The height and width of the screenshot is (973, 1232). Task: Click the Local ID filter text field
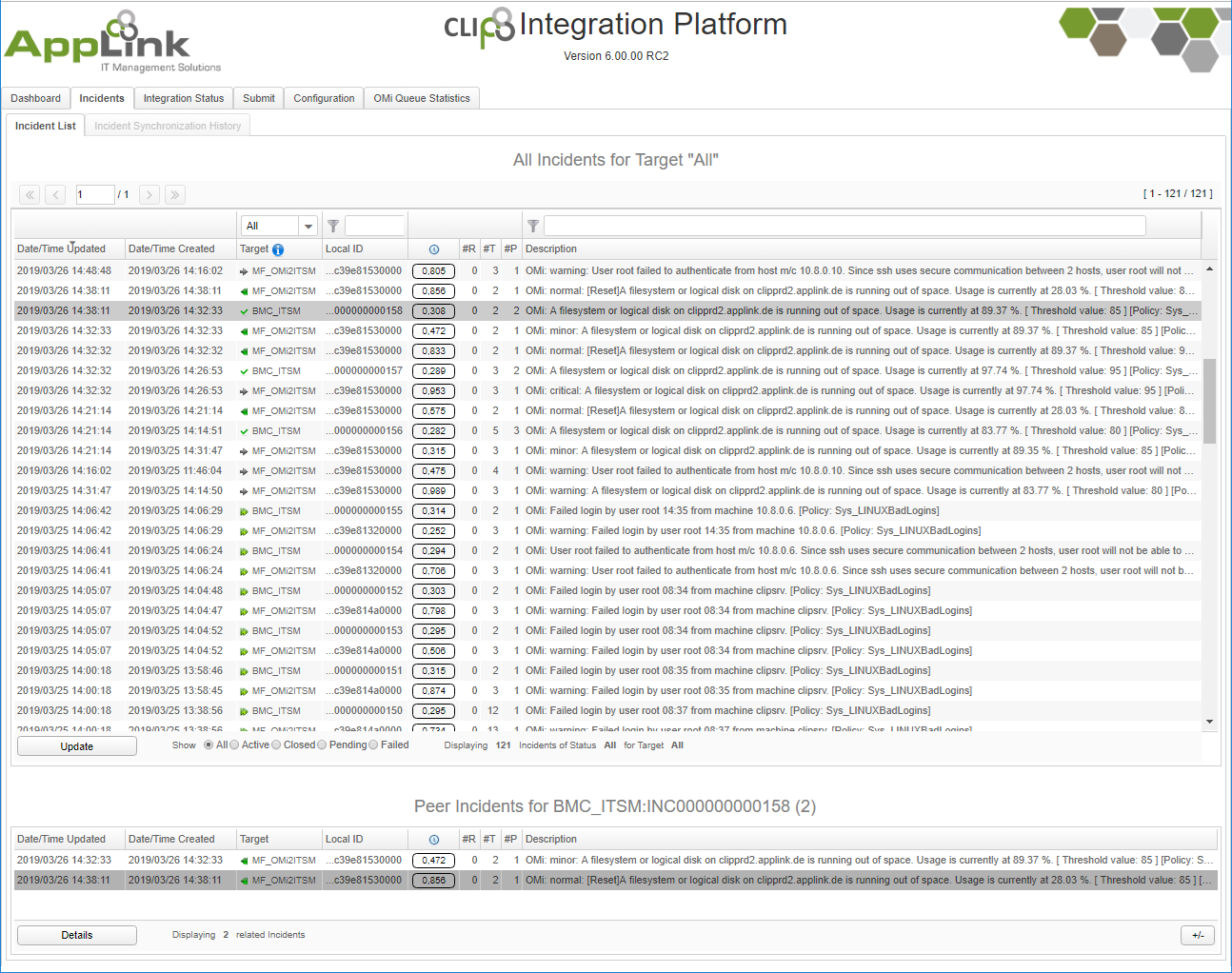pos(374,226)
